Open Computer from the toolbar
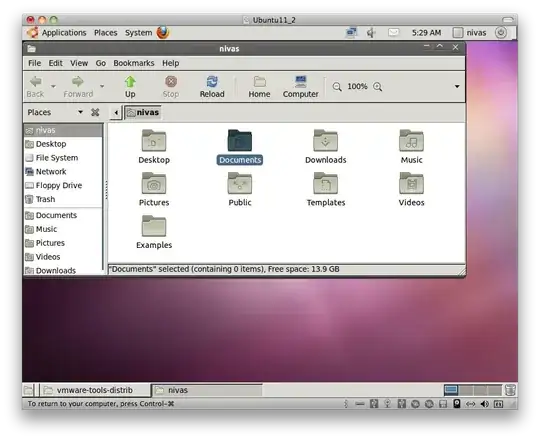The image size is (540, 440). coord(300,87)
